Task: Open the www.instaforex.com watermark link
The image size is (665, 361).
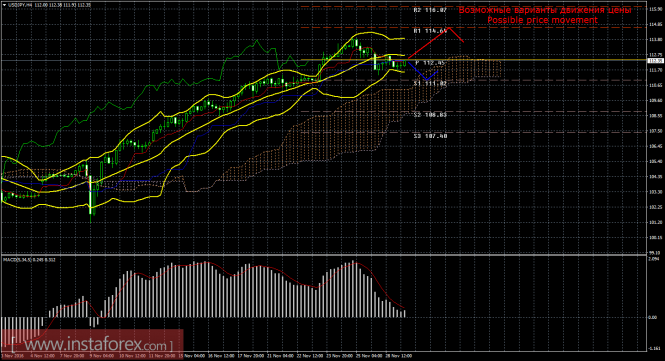Action: [92, 344]
